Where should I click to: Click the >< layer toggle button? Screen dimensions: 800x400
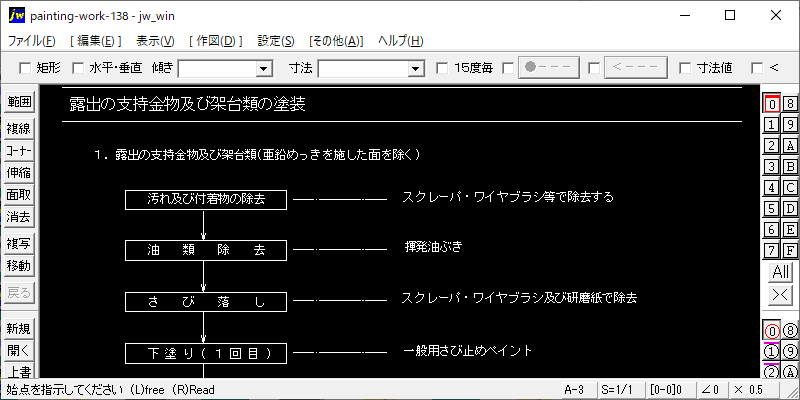pyautogui.click(x=781, y=295)
